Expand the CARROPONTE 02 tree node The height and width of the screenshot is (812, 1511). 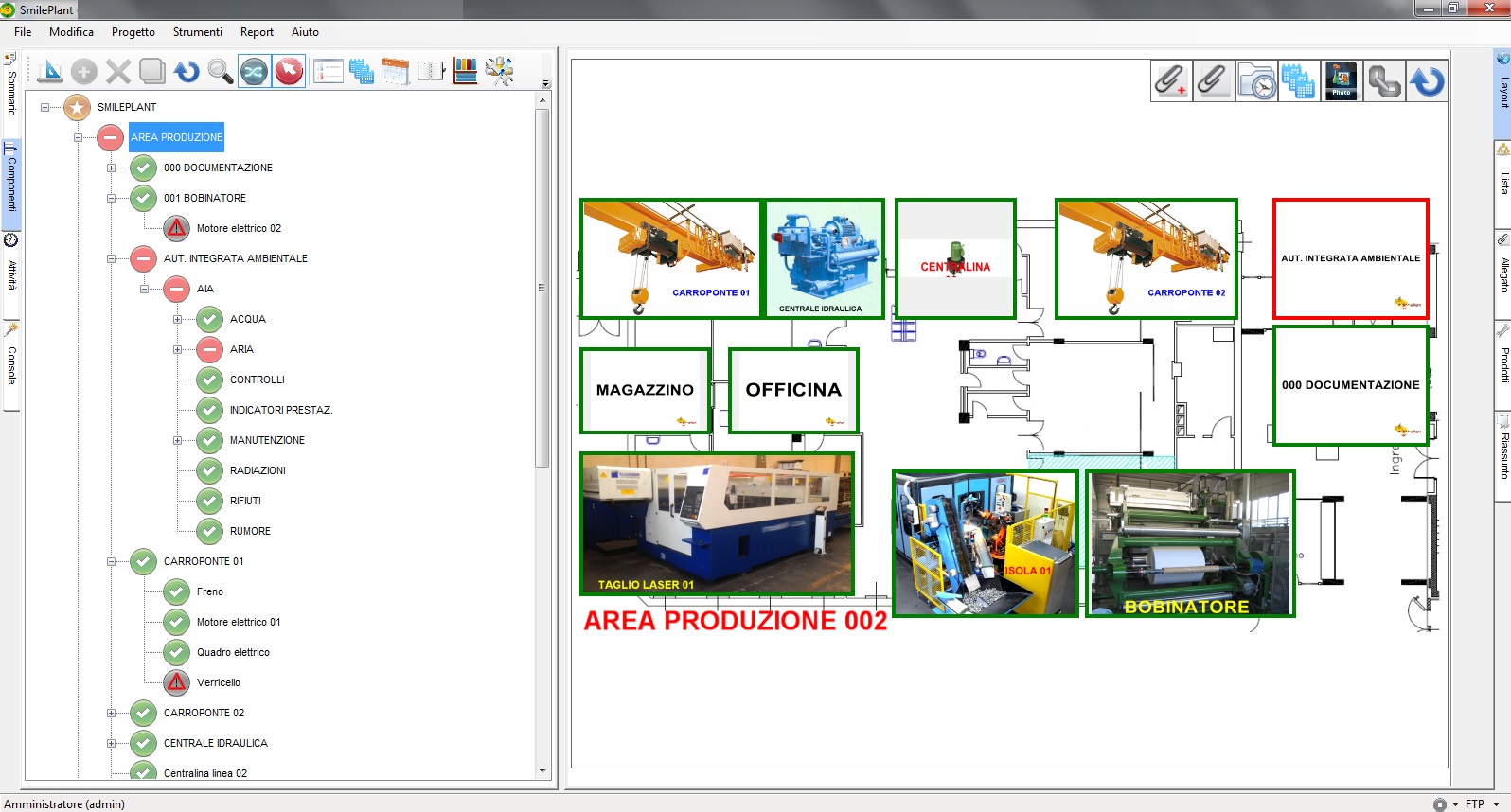111,713
